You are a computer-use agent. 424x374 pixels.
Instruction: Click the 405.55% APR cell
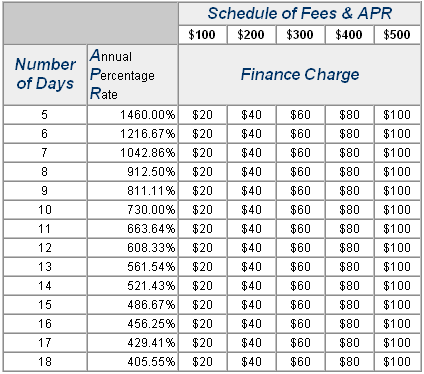(132, 362)
